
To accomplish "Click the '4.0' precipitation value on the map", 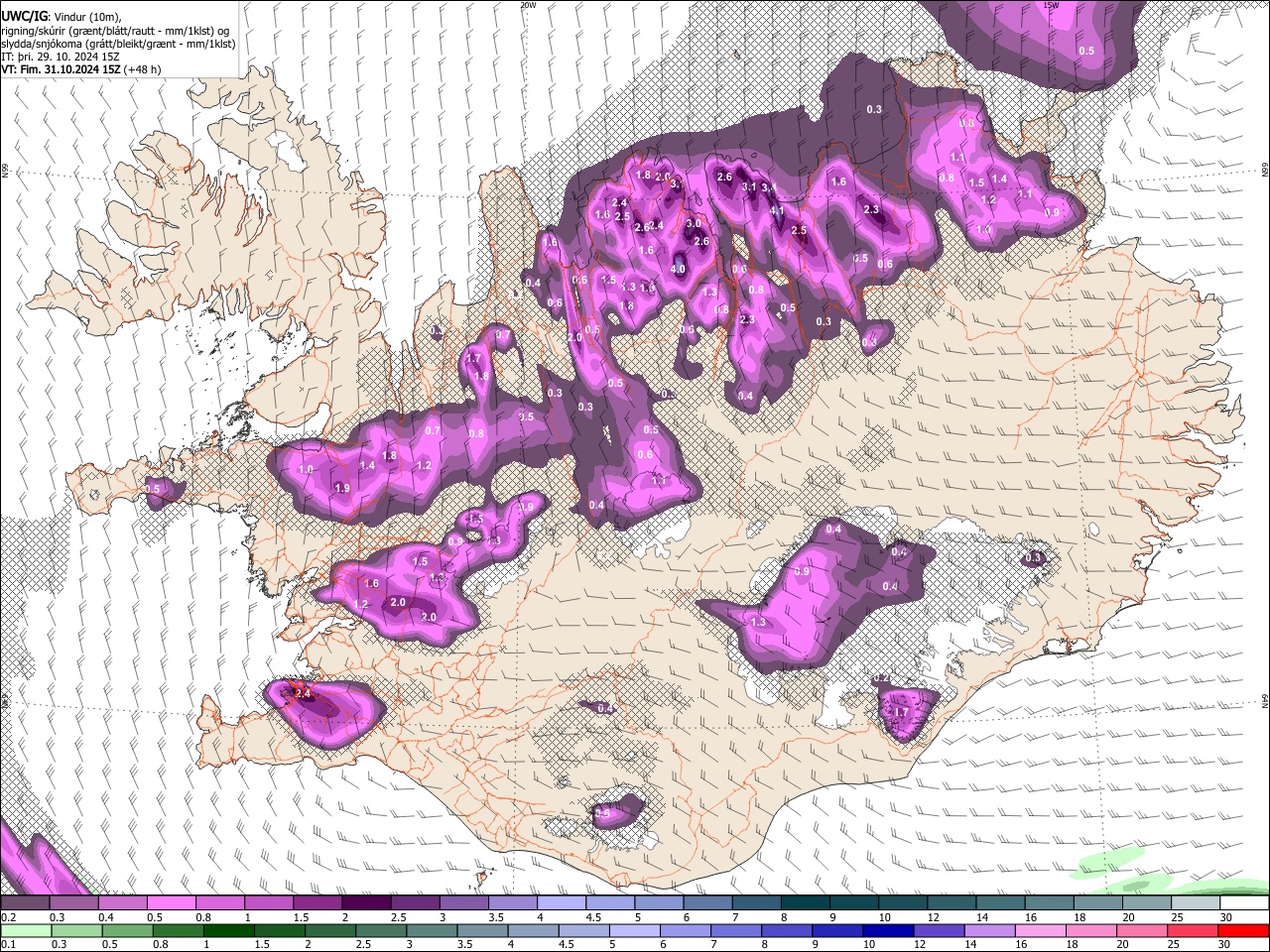I will 679,269.
